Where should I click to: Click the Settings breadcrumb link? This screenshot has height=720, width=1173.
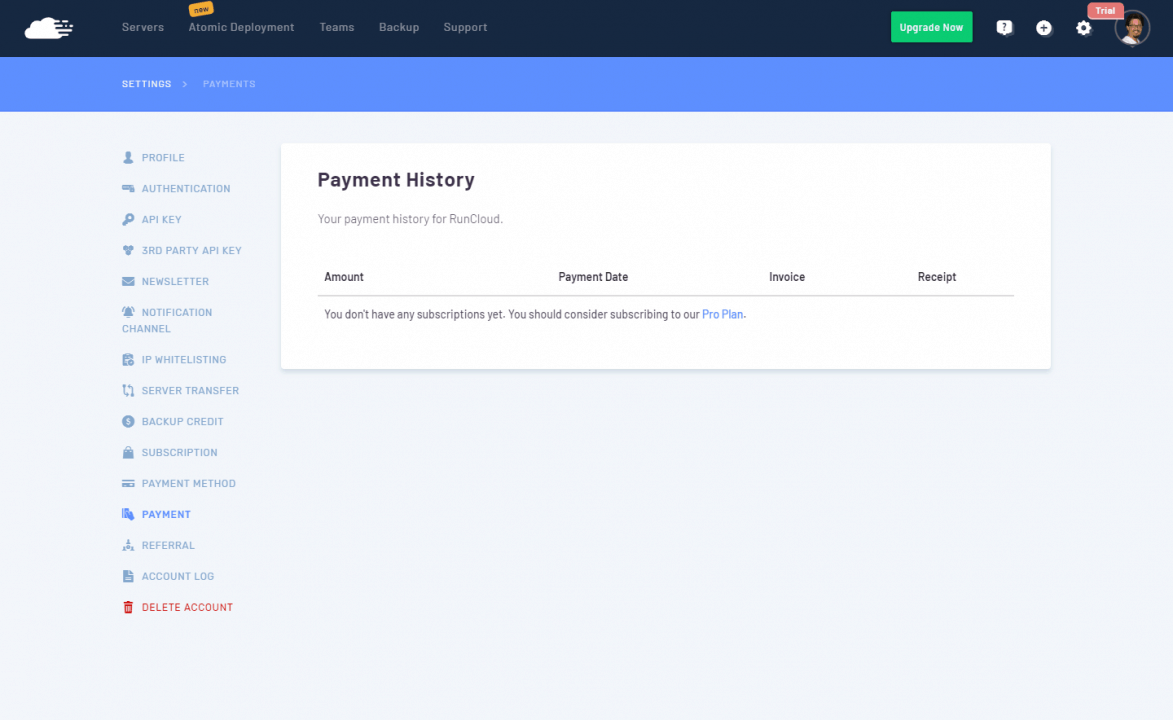(x=146, y=84)
